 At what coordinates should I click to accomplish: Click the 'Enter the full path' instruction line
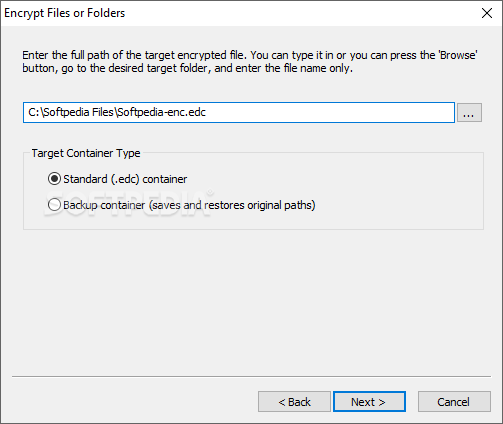click(250, 55)
